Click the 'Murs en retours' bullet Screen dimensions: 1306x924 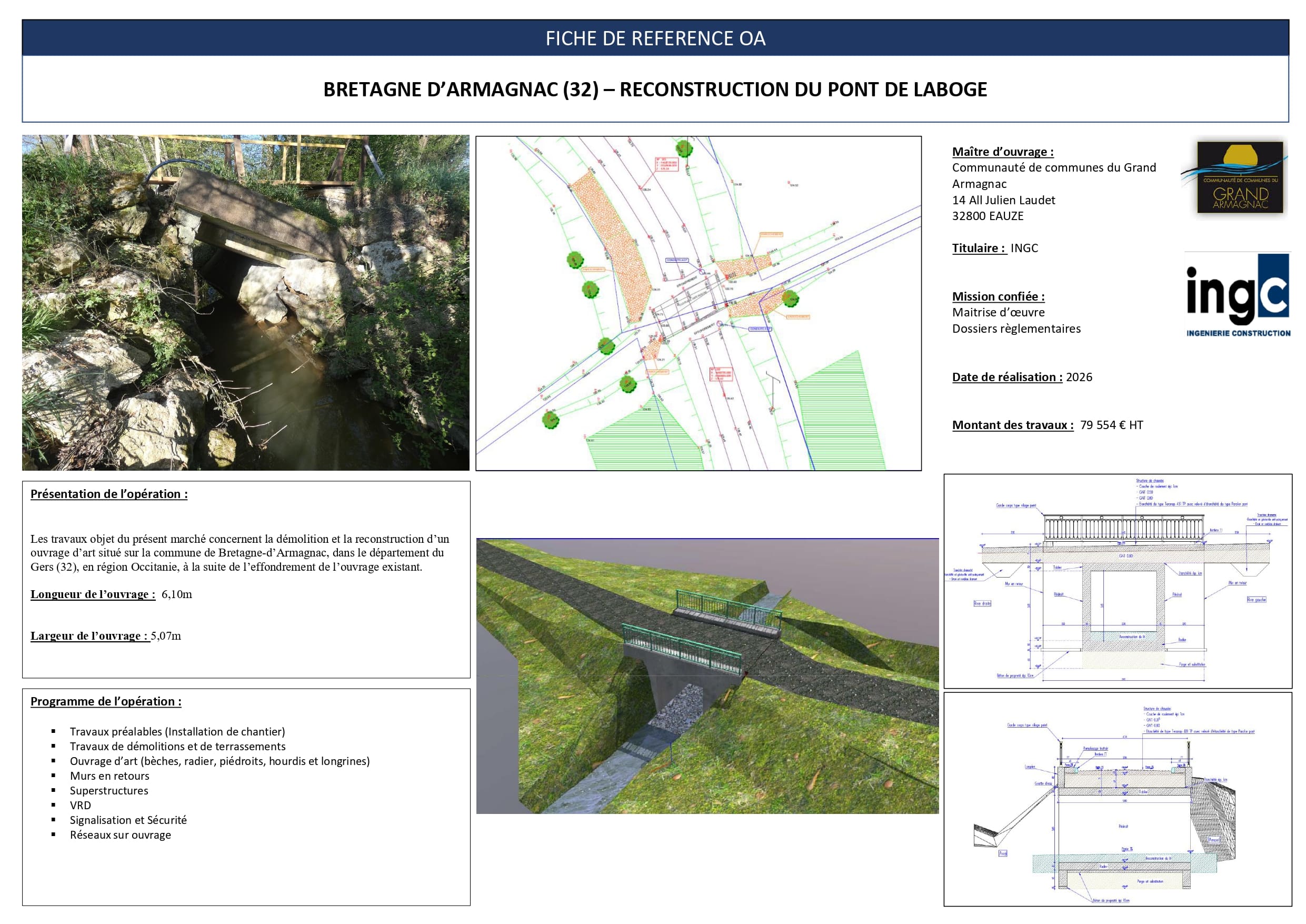[x=110, y=776]
